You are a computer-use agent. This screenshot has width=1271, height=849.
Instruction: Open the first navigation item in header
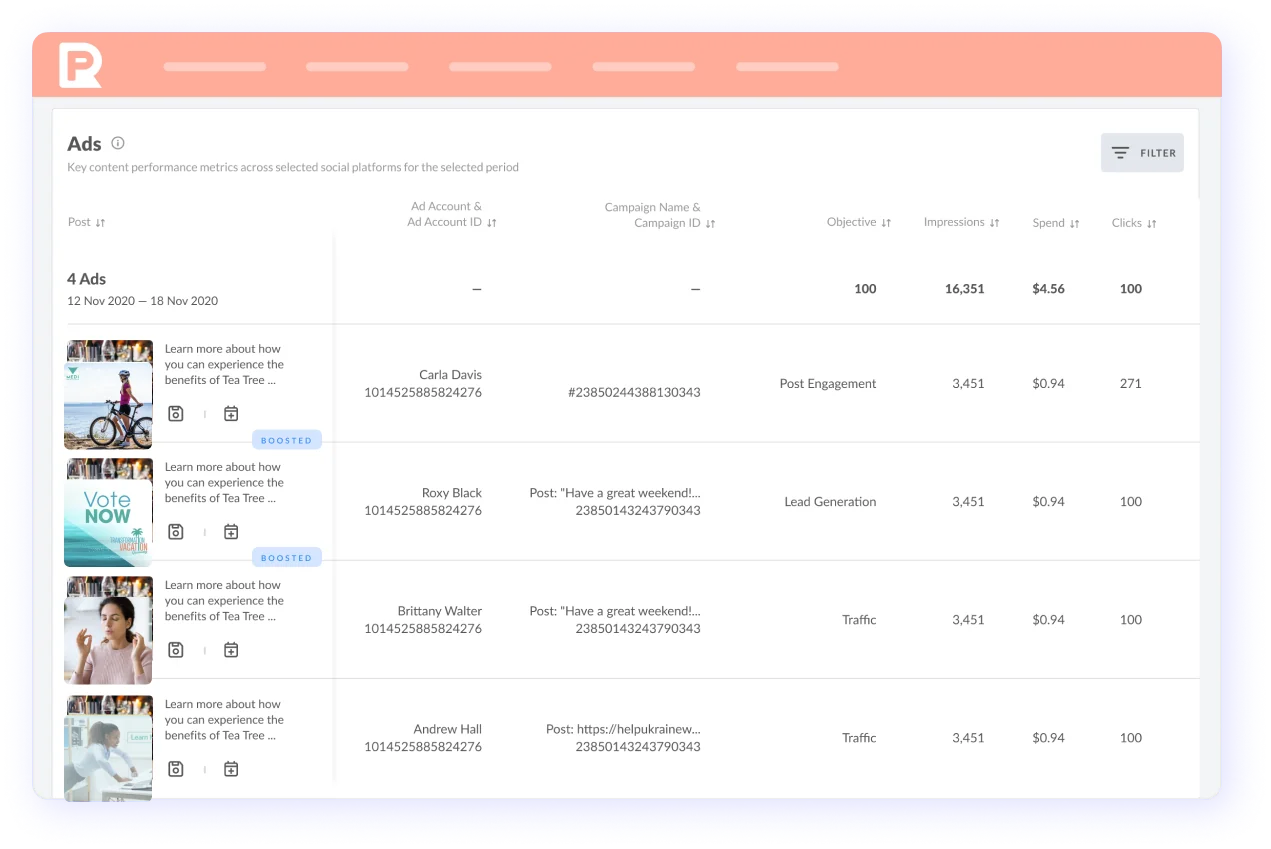tap(215, 67)
